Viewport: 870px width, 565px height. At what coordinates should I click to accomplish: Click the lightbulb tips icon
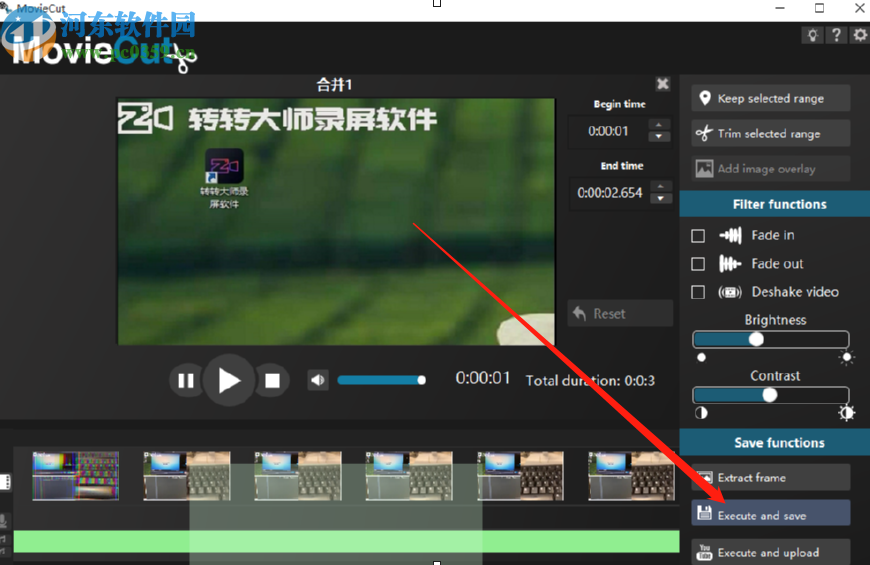click(x=812, y=36)
